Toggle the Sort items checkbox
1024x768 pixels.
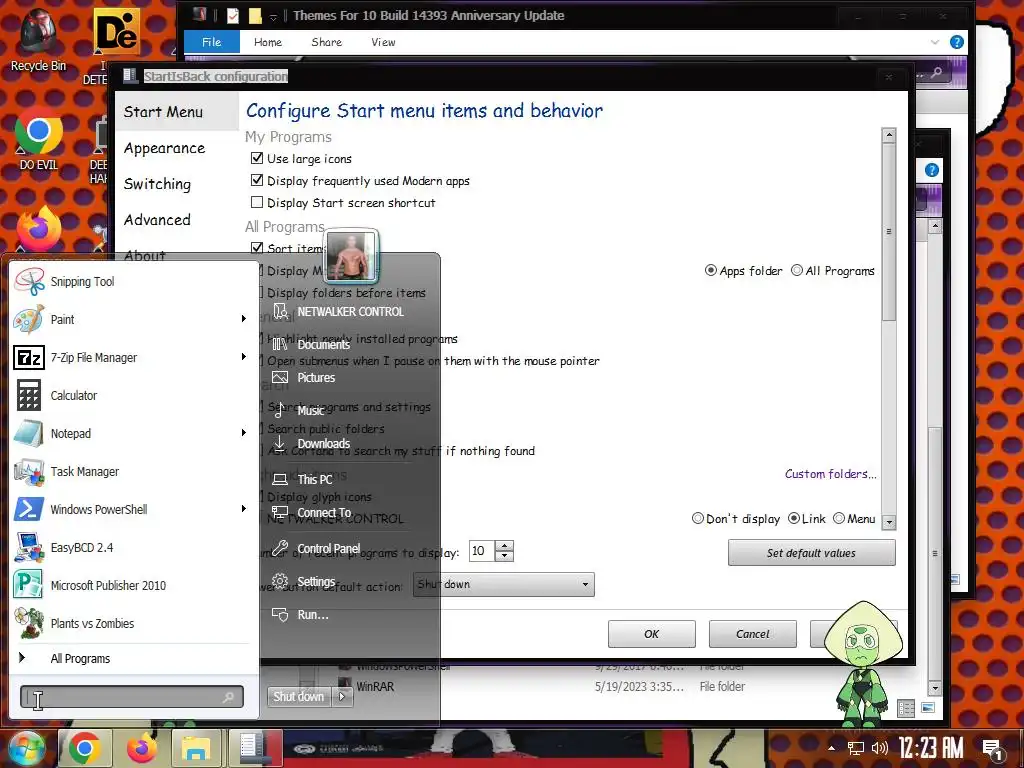257,248
